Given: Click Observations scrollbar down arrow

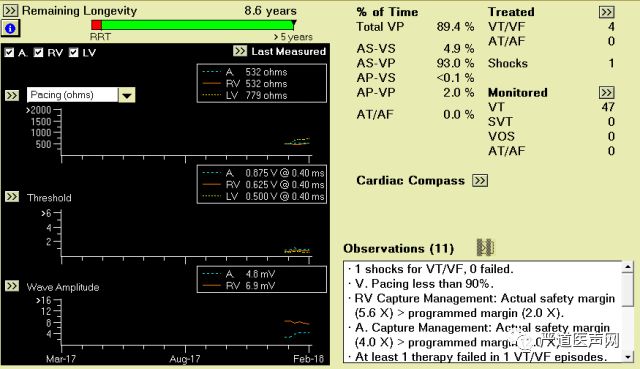Looking at the screenshot, I should tap(628, 357).
